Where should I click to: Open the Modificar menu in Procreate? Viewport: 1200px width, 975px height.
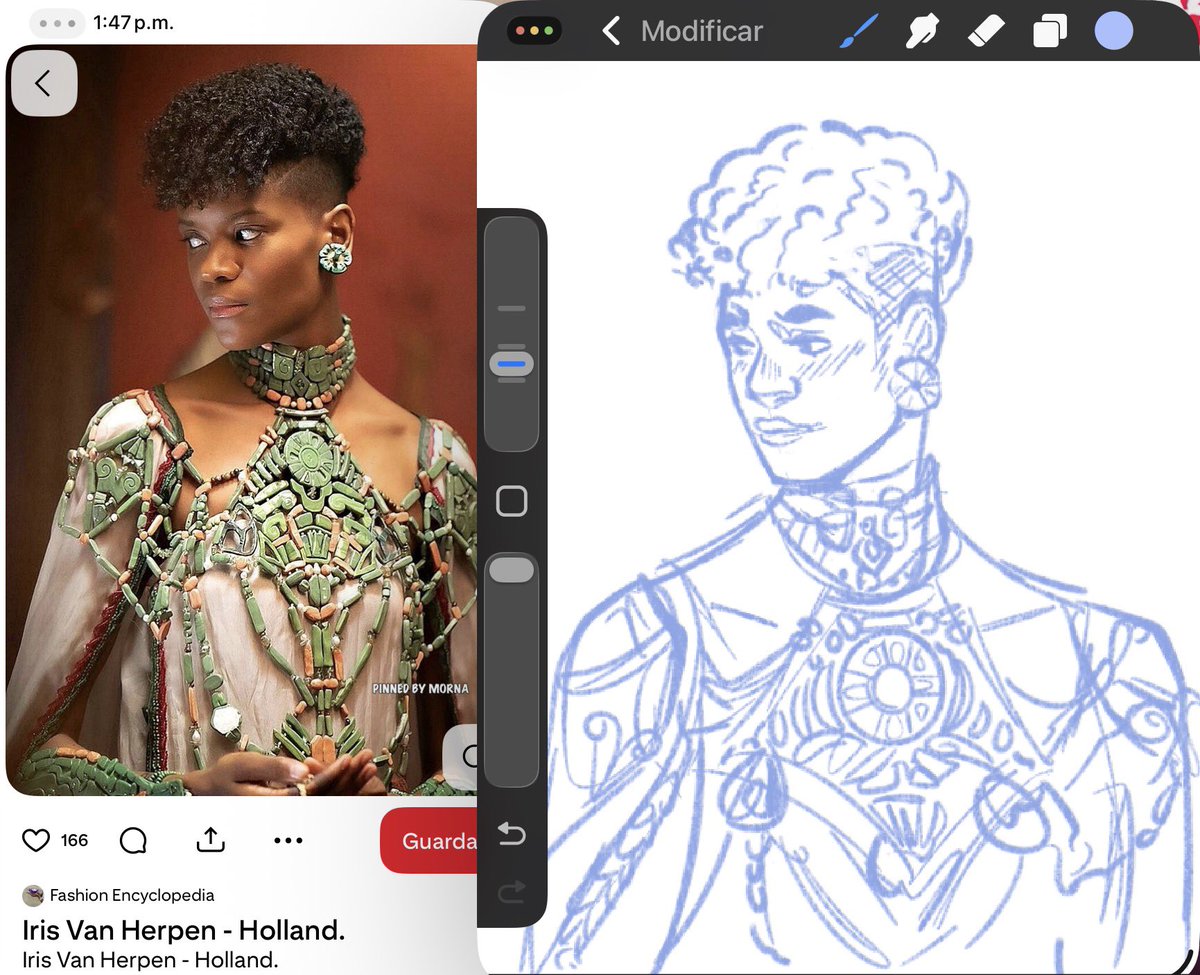[701, 31]
